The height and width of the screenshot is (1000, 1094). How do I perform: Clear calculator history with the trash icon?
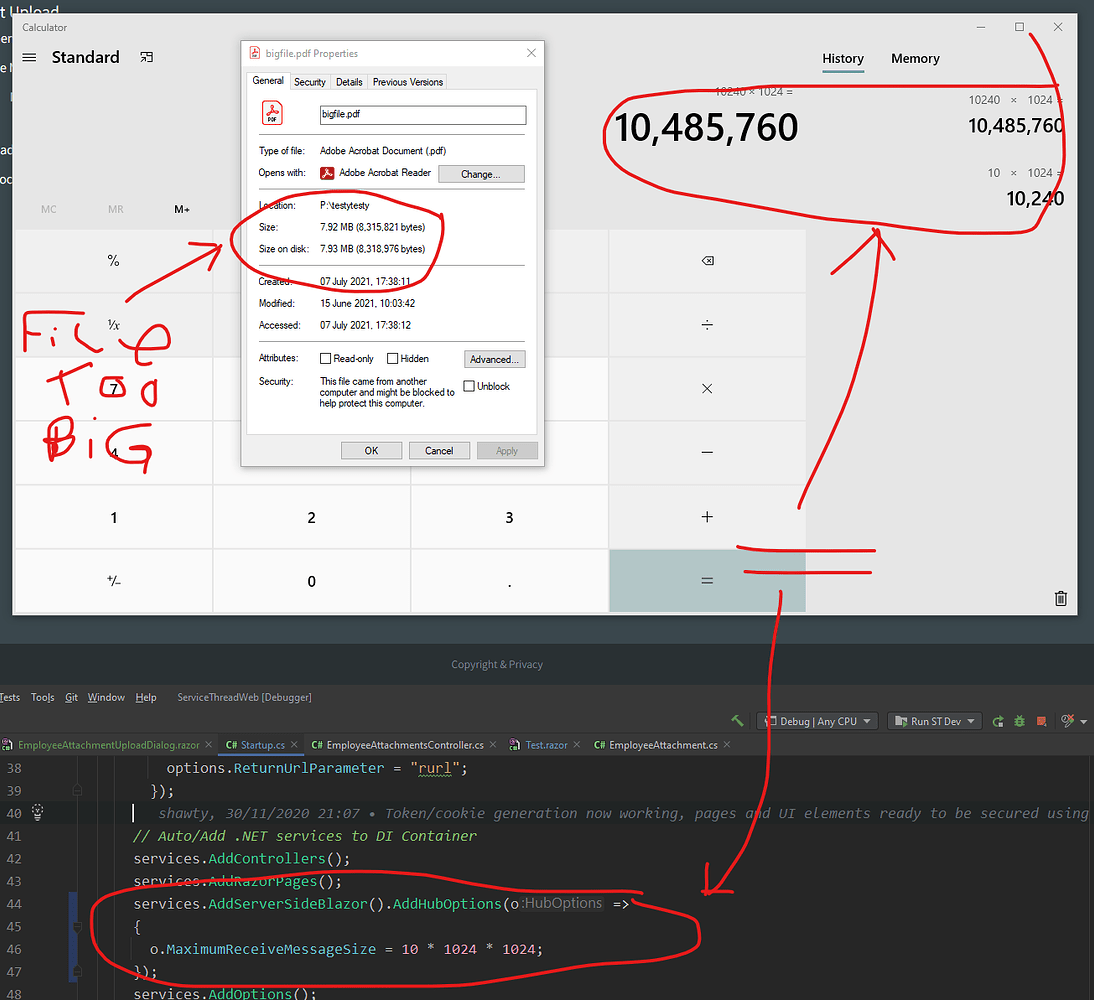(x=1060, y=598)
